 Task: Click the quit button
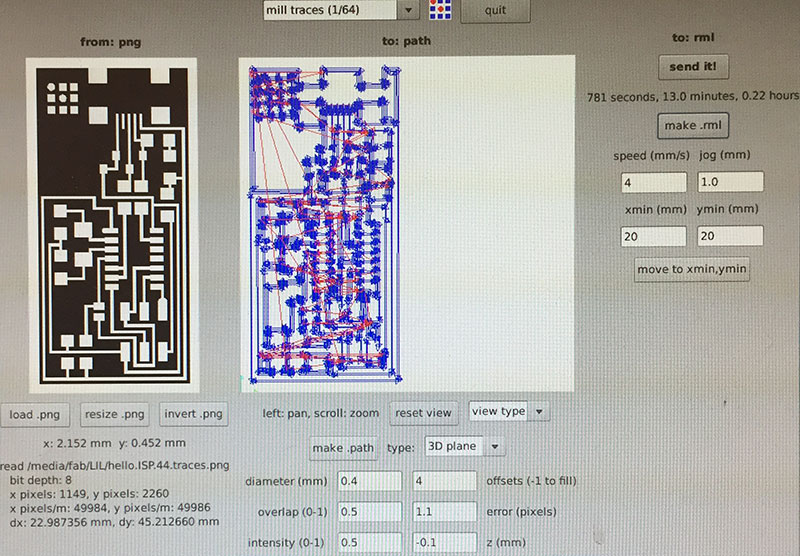(x=495, y=10)
